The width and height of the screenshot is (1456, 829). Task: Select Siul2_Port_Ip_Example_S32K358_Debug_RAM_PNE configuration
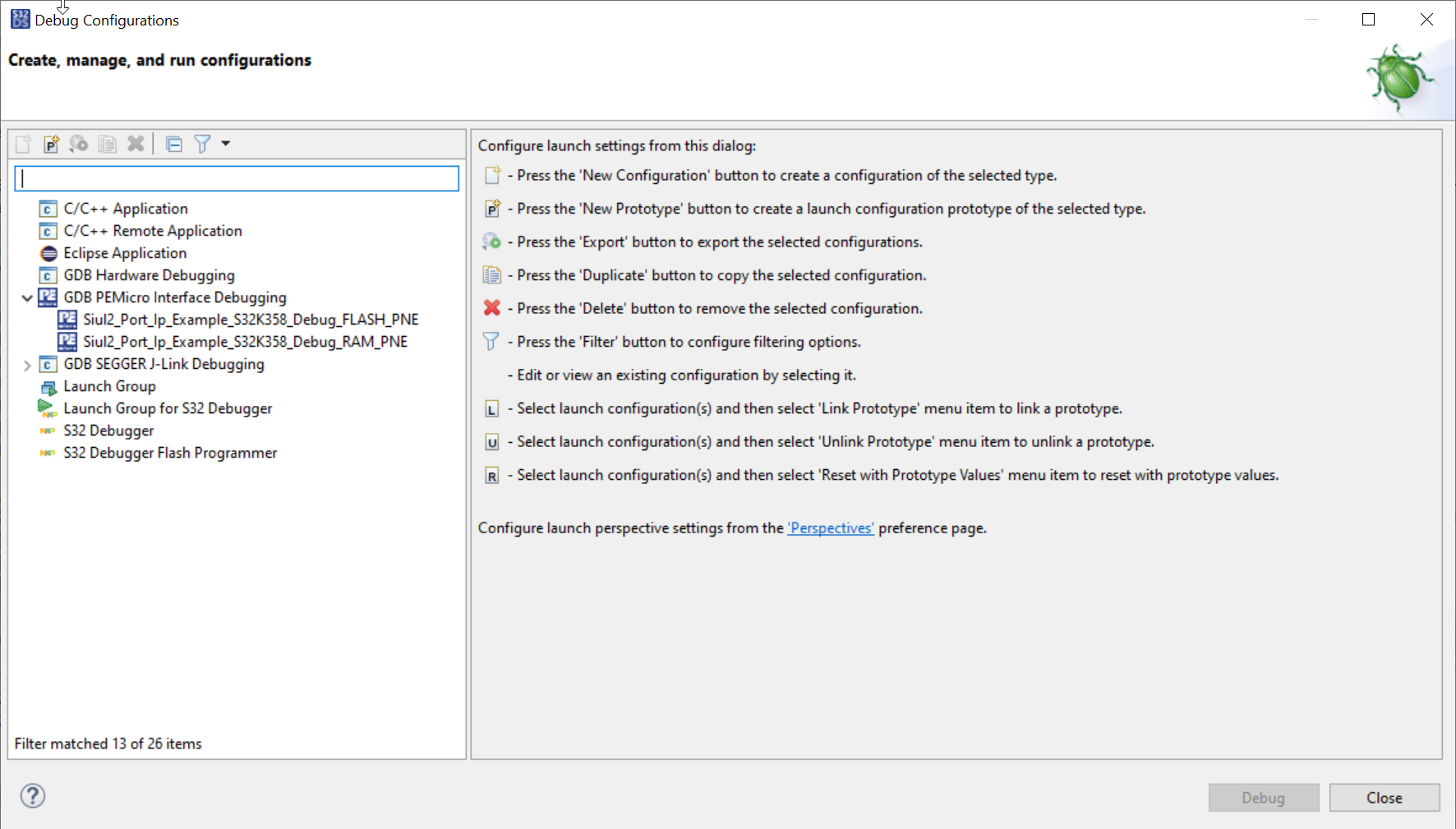(x=245, y=342)
